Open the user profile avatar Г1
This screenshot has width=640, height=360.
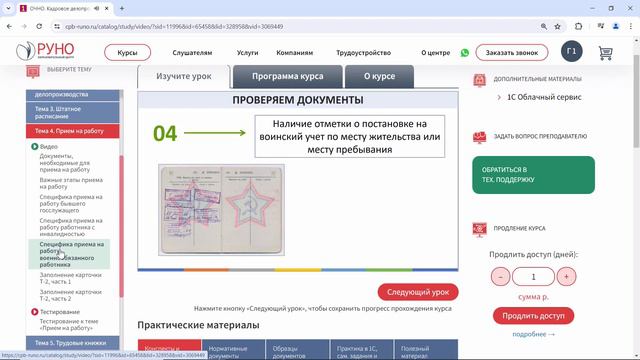[x=571, y=51]
